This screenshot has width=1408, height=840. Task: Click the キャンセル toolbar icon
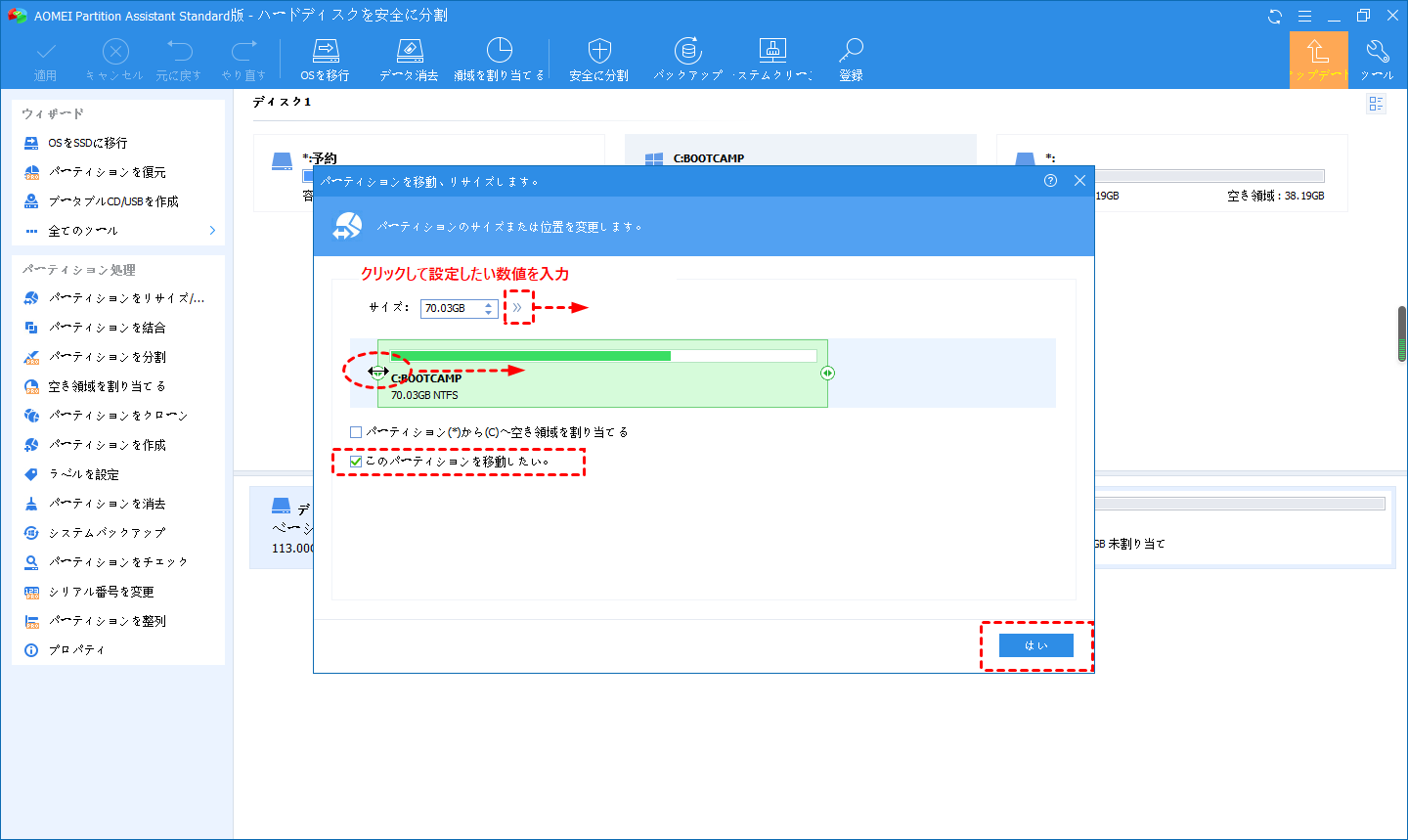click(x=114, y=61)
